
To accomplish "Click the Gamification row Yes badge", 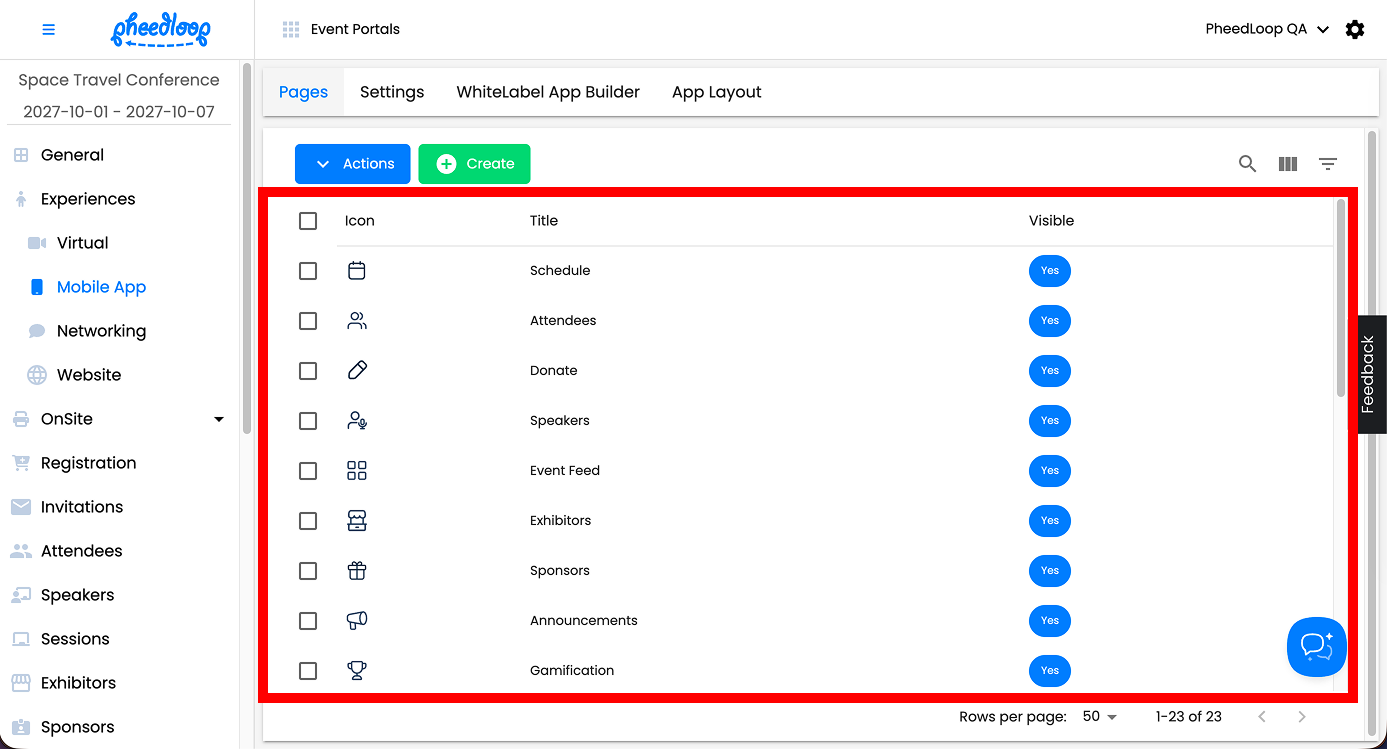I will [x=1049, y=670].
